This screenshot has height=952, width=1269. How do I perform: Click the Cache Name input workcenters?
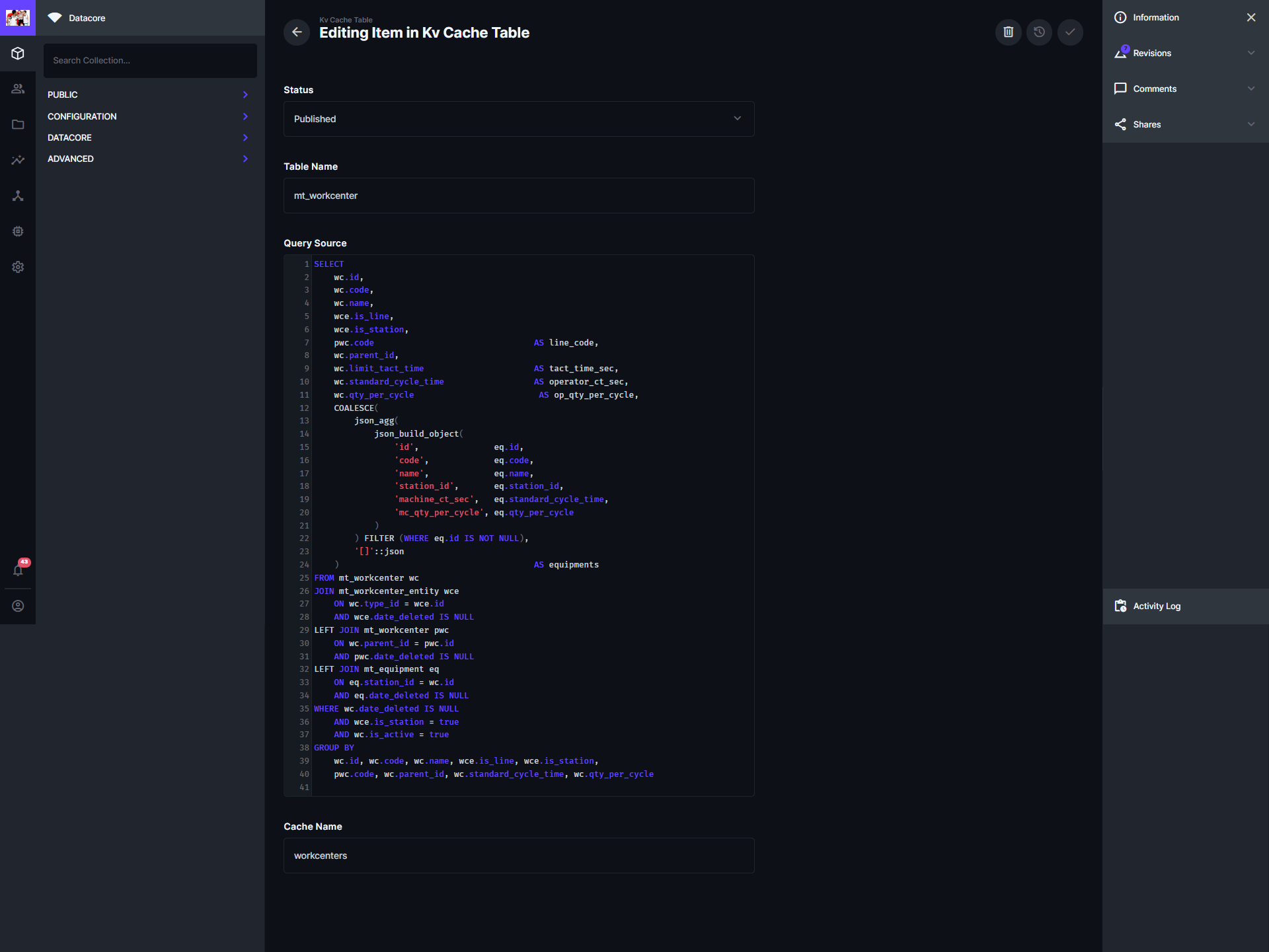pos(519,856)
